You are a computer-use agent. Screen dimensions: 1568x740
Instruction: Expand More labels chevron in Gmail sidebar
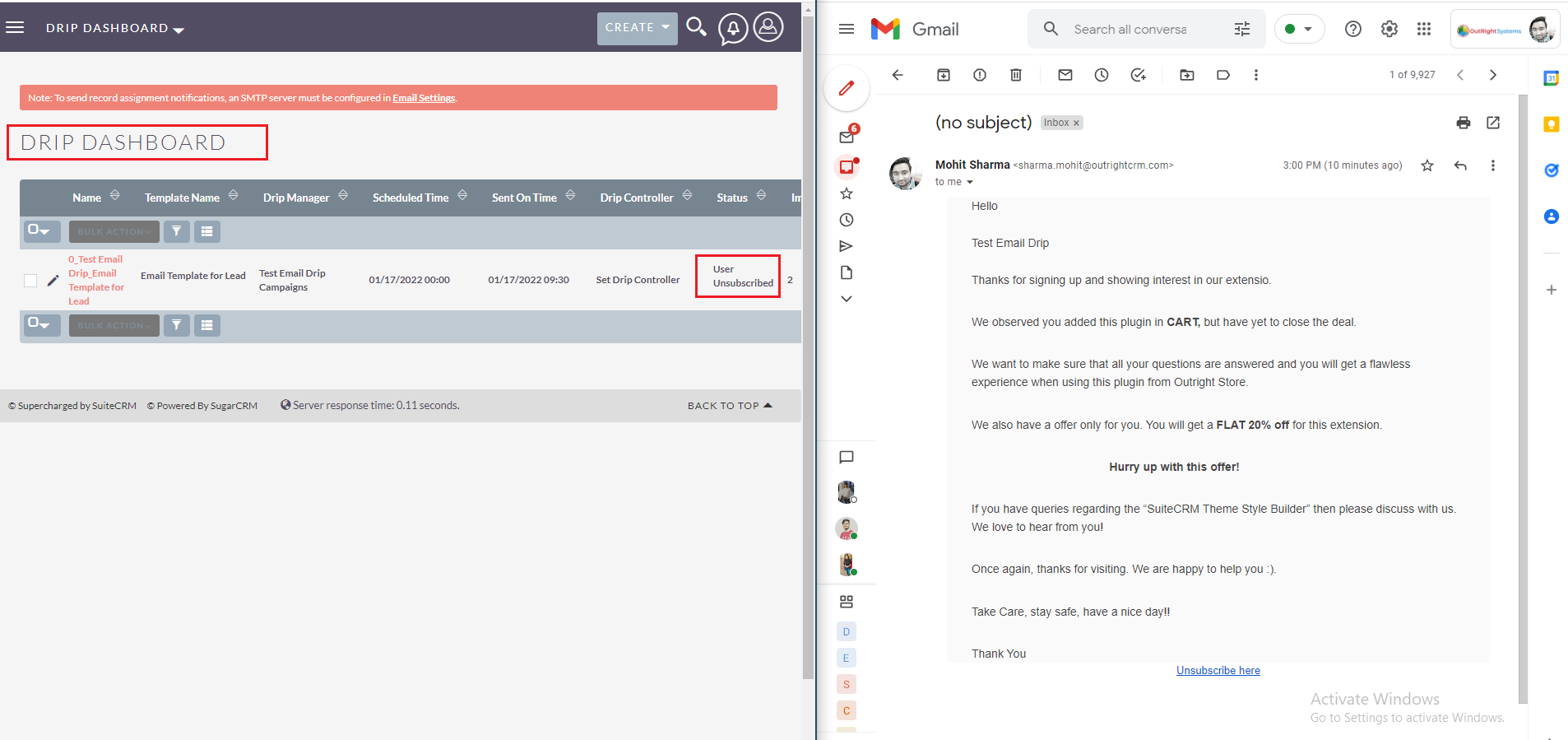(x=847, y=299)
